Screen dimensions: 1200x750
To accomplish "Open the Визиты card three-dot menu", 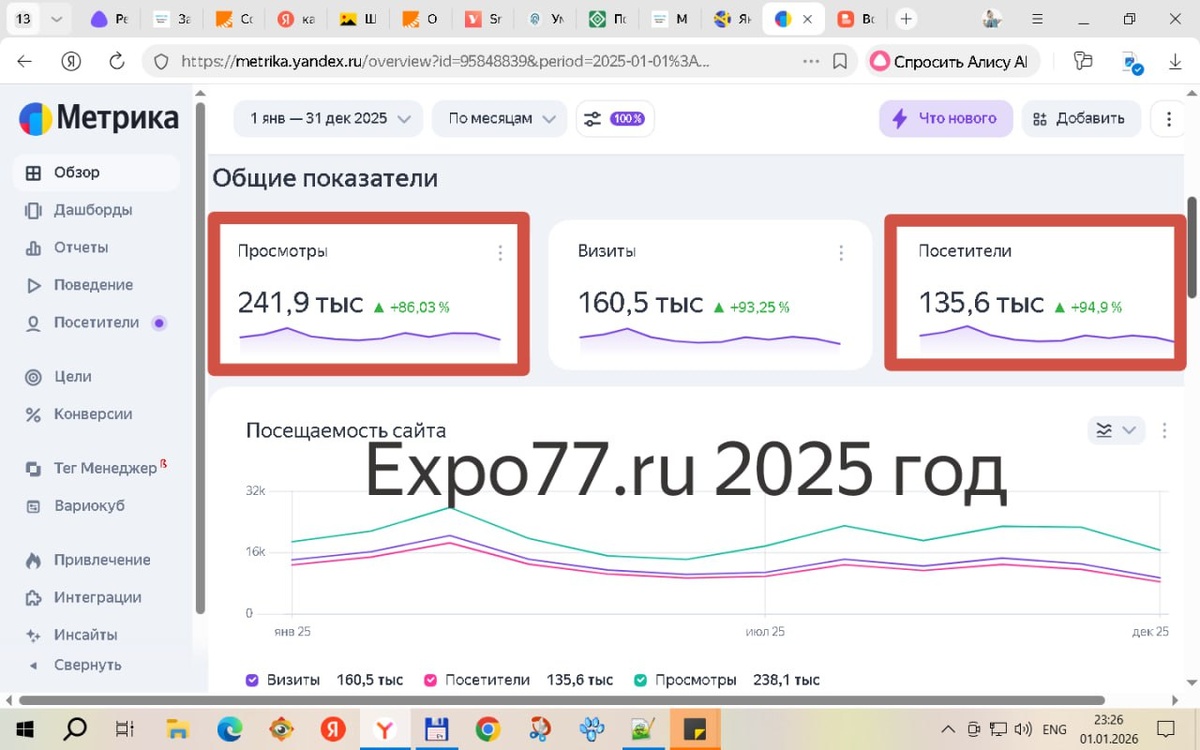I will click(x=841, y=253).
